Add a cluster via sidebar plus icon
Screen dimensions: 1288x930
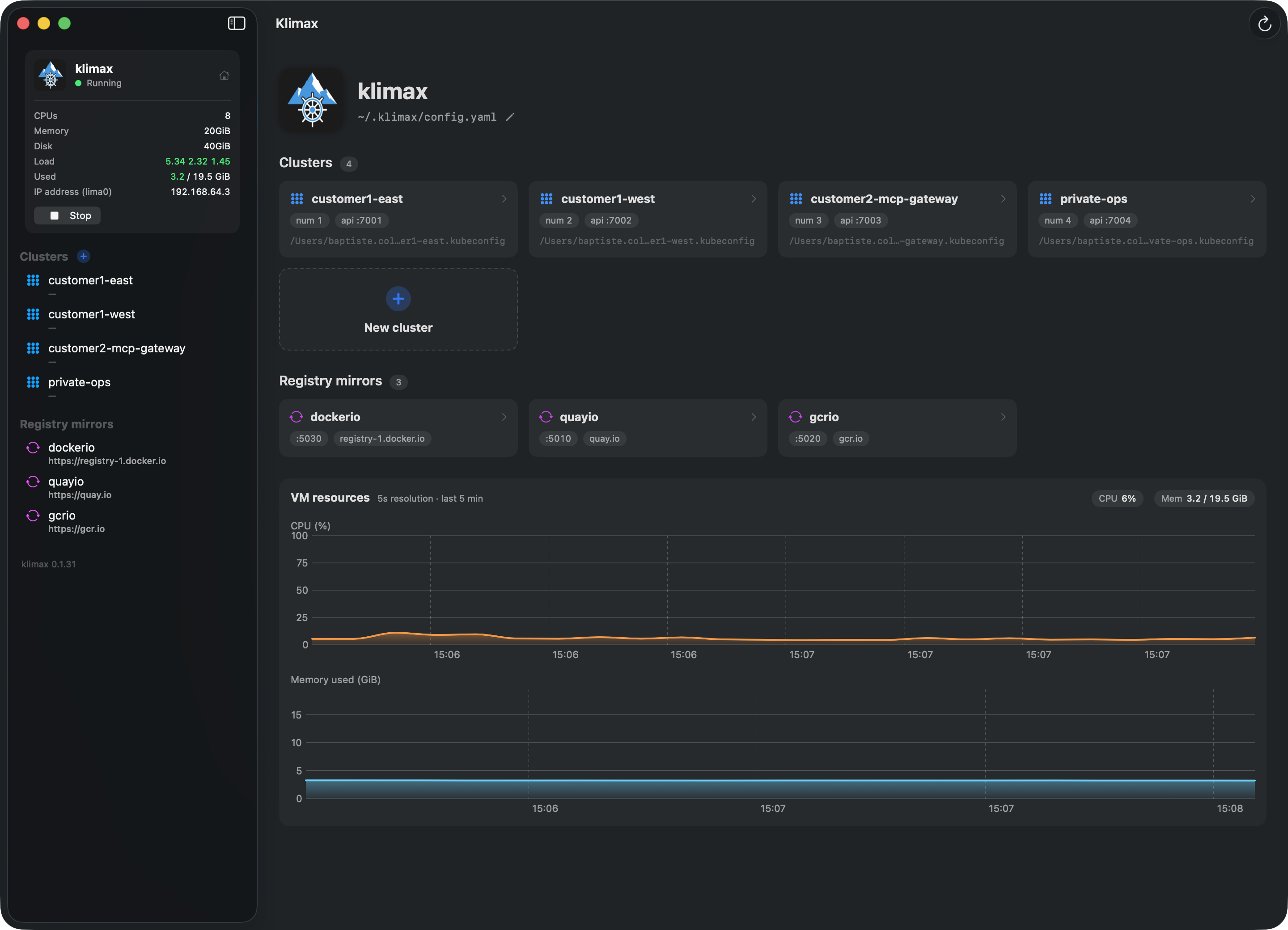[x=84, y=257]
